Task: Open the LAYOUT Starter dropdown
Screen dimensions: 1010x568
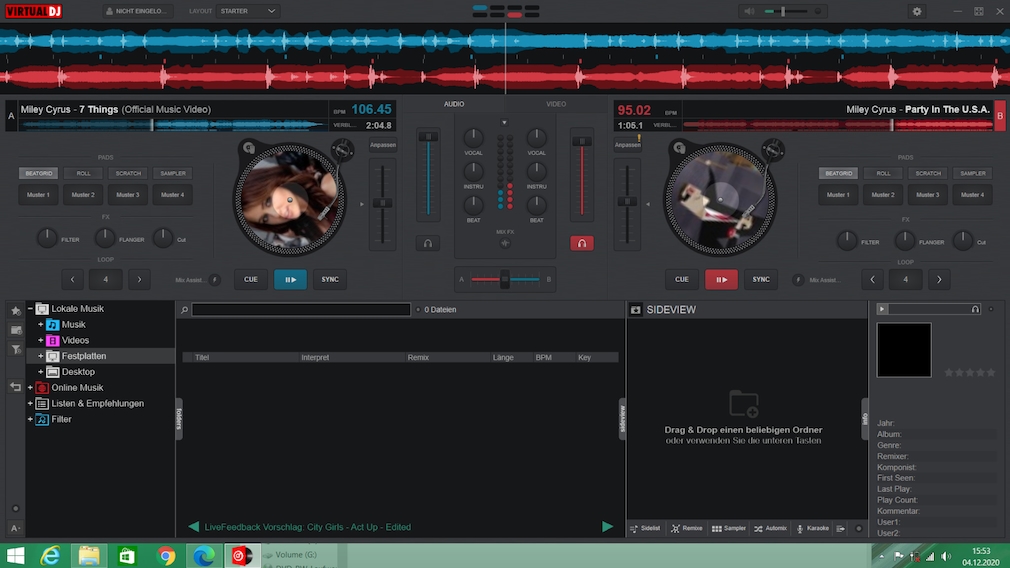Action: click(248, 11)
